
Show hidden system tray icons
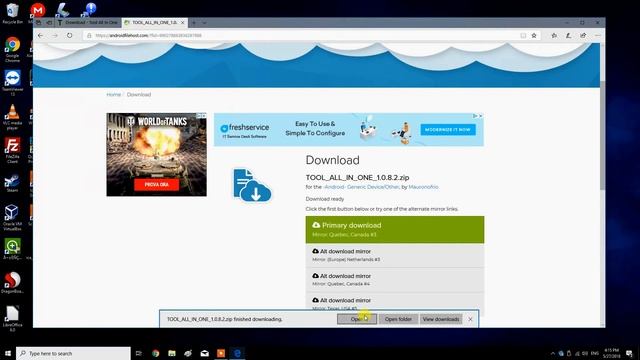(553, 353)
